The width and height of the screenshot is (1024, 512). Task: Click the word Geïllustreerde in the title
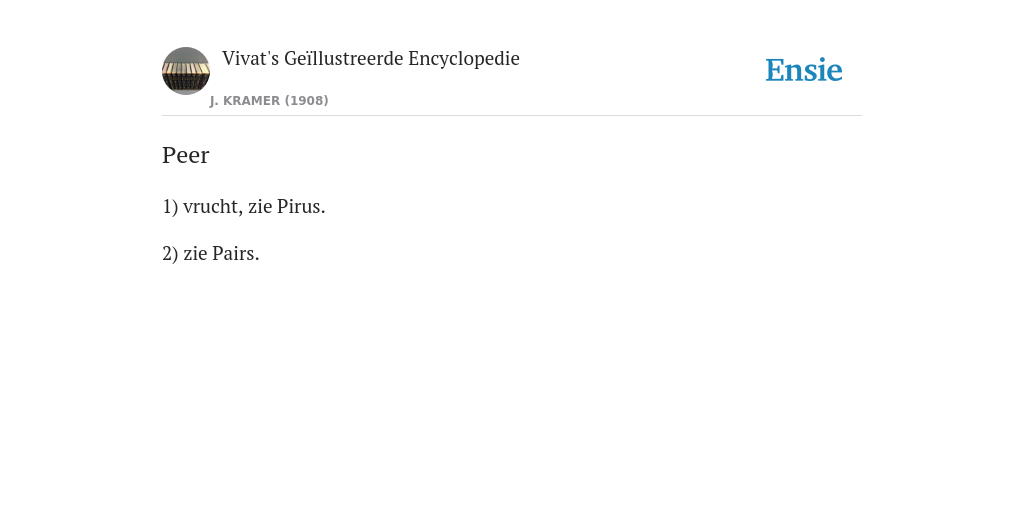[x=344, y=58]
